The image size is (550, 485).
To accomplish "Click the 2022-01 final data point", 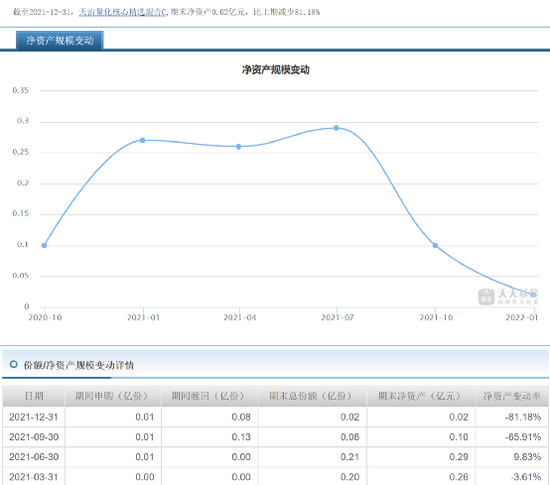I will point(534,295).
